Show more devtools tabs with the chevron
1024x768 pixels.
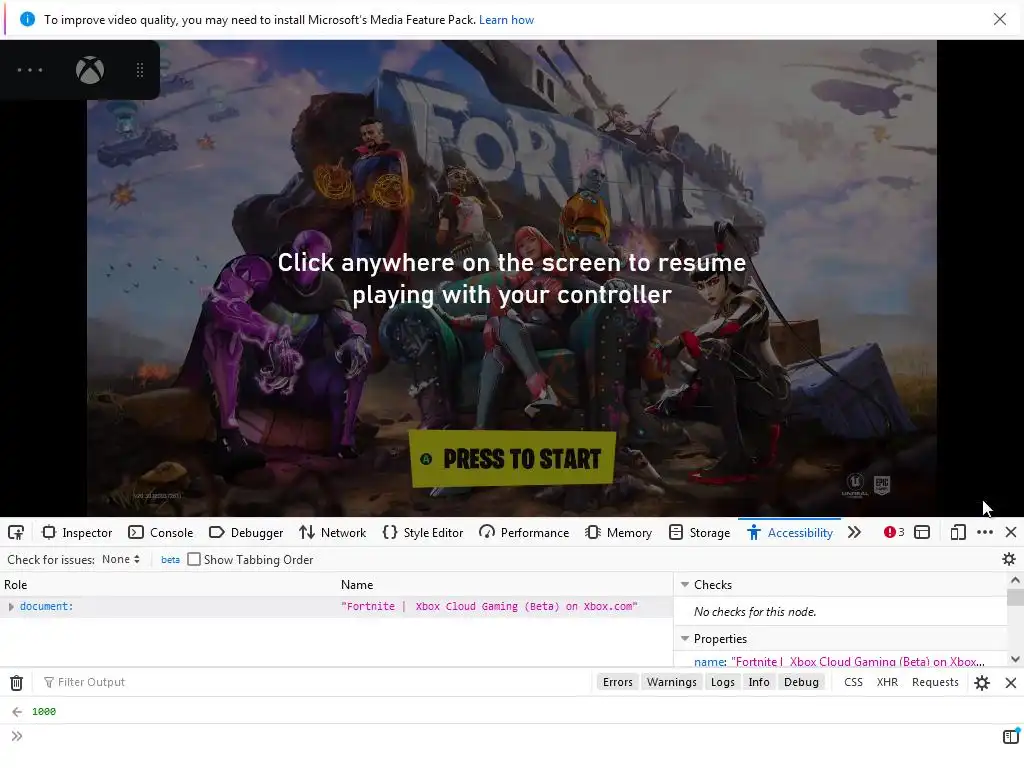(x=854, y=532)
